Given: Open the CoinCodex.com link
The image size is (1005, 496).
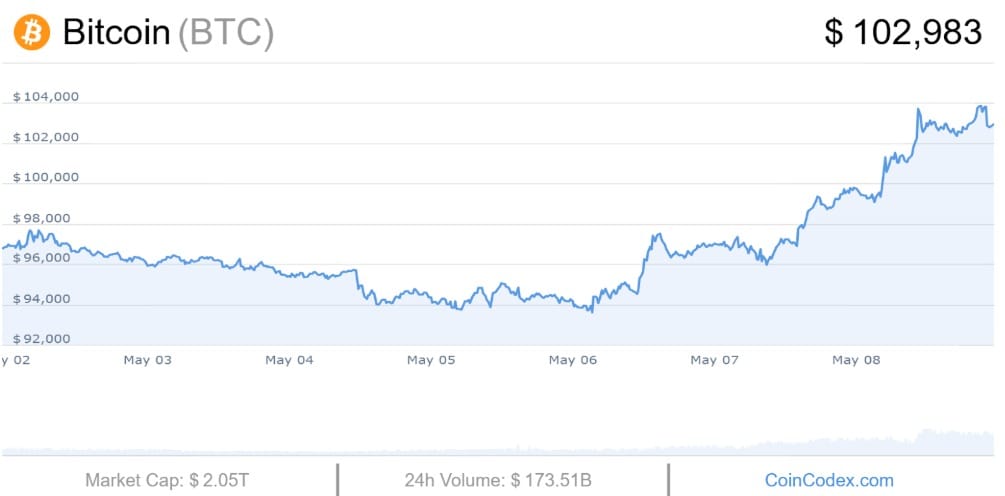Looking at the screenshot, I should coord(829,480).
